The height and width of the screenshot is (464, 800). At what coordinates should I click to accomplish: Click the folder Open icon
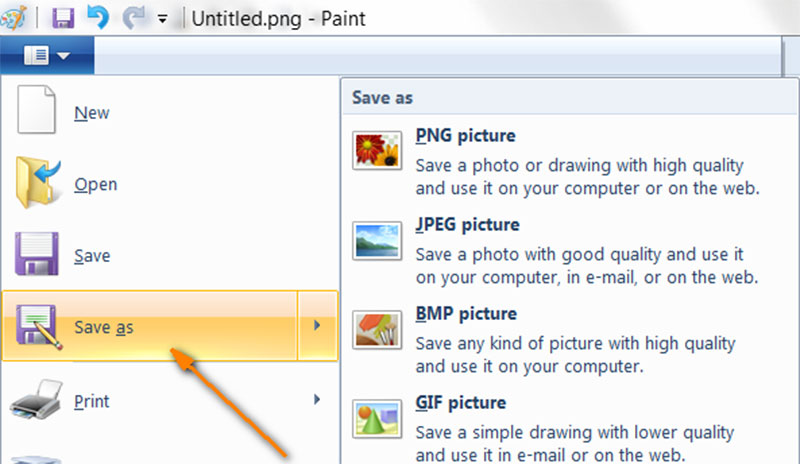pos(39,182)
